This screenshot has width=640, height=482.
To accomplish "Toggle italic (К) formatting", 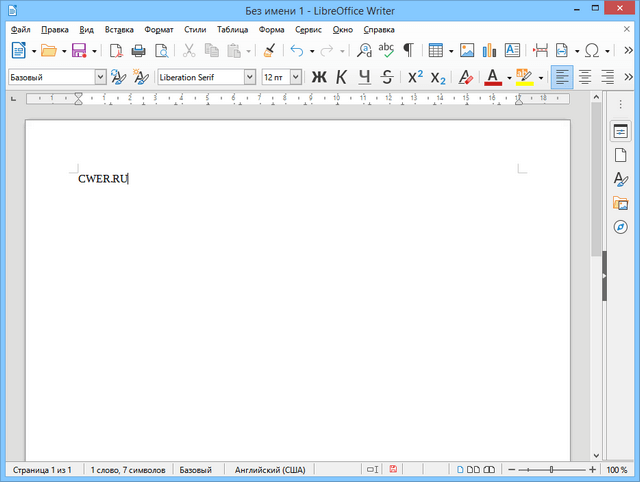I will coord(342,77).
